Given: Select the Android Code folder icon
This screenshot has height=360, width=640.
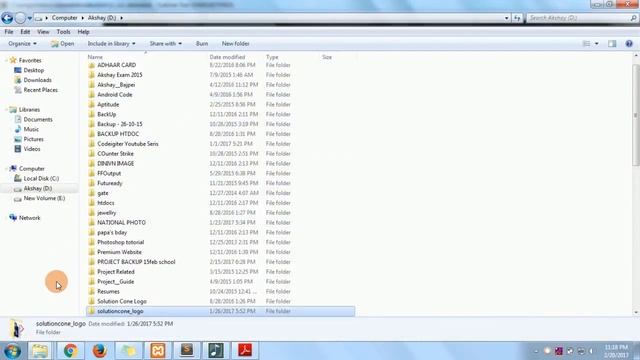Looking at the screenshot, I should 91,95.
